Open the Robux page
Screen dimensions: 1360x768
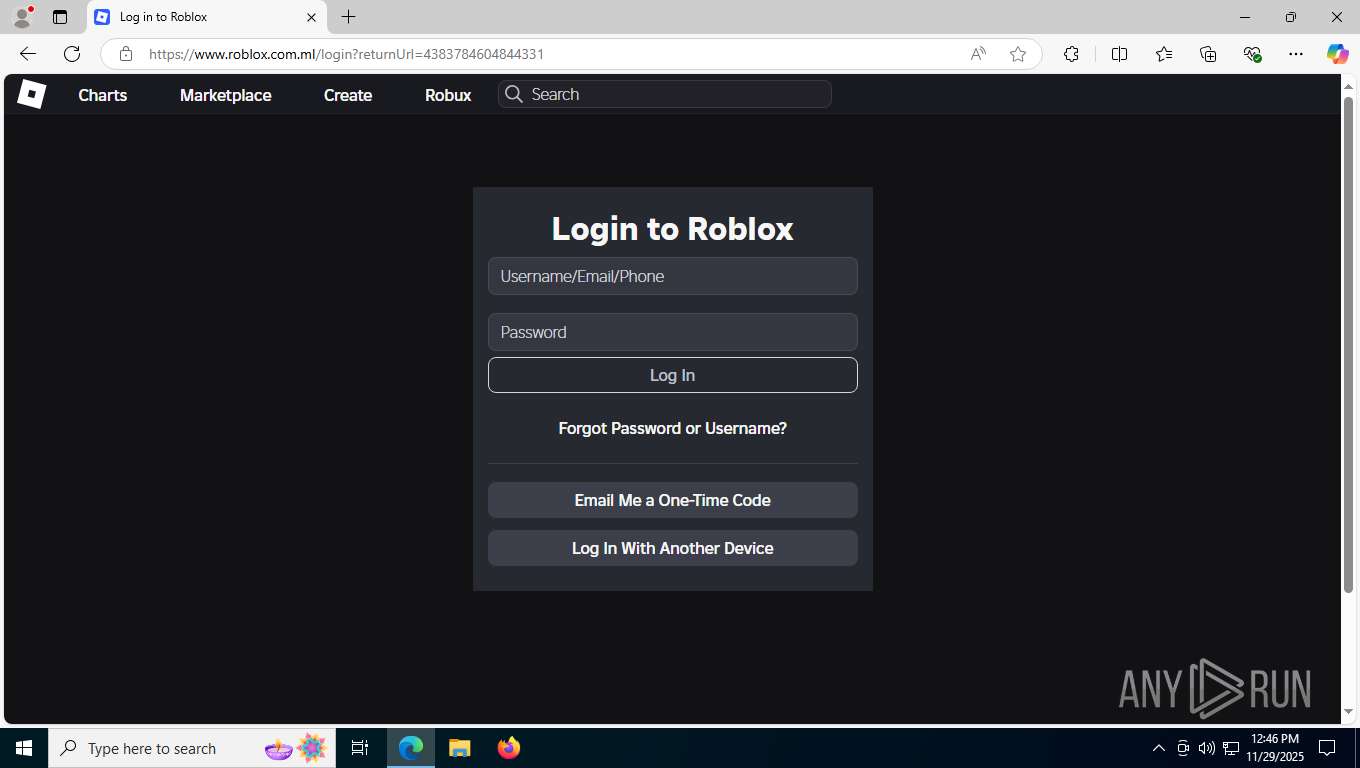448,95
